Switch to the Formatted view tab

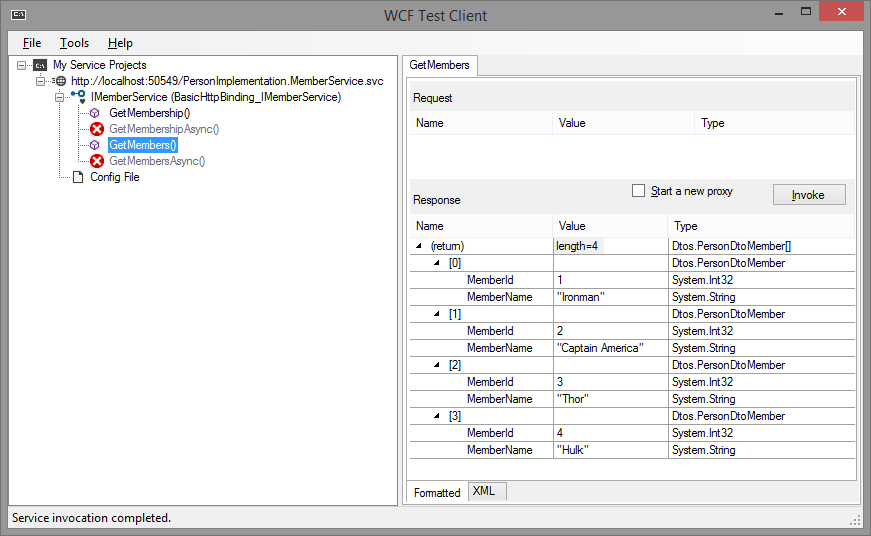pos(437,493)
